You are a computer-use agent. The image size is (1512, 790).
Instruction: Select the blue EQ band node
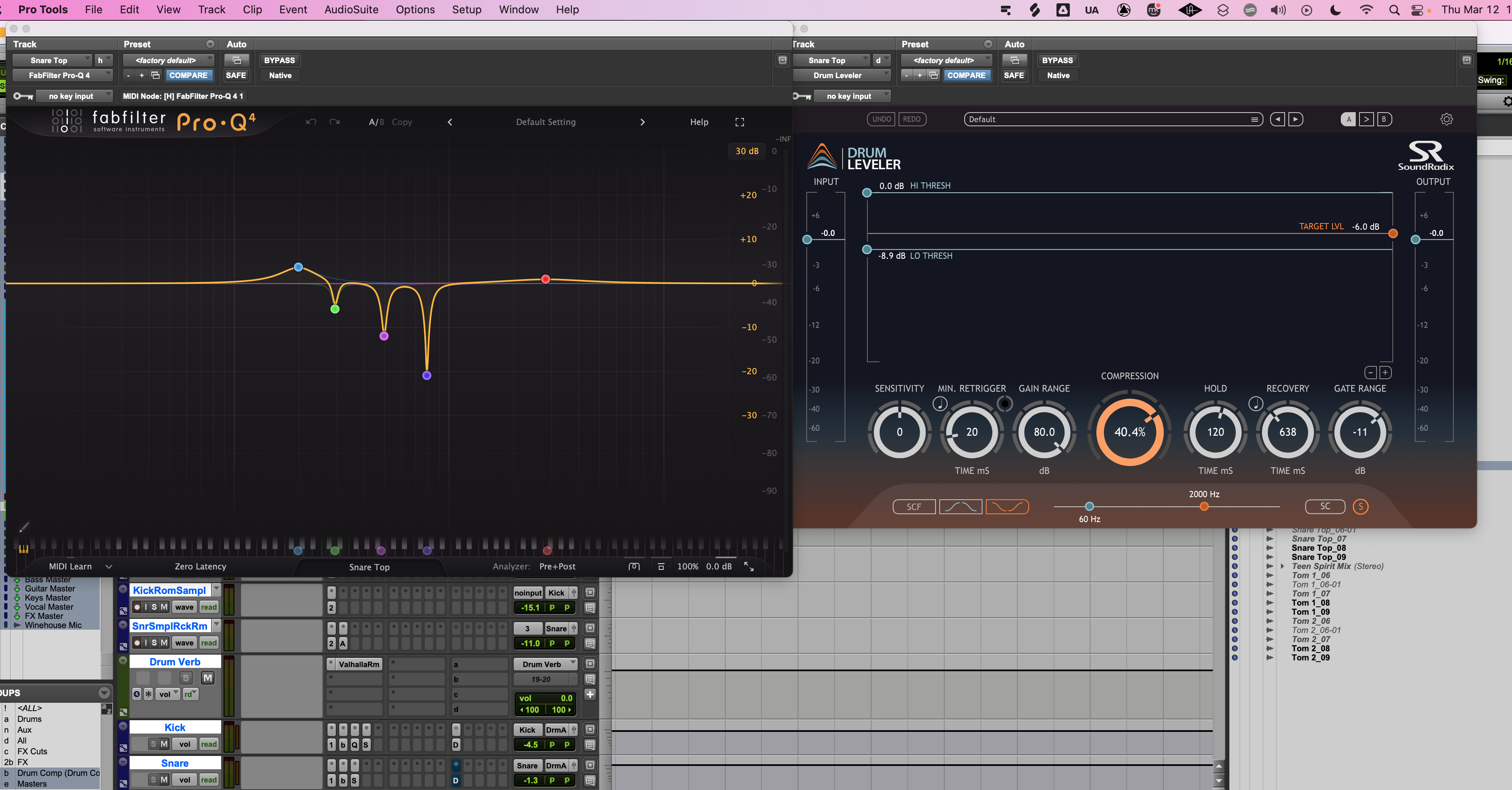pos(298,267)
